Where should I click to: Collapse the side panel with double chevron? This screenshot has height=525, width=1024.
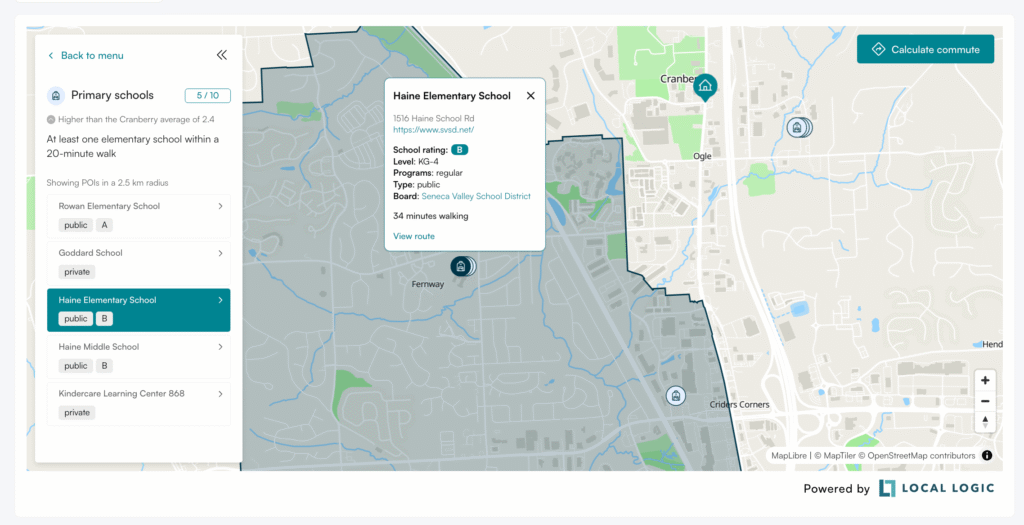(222, 55)
